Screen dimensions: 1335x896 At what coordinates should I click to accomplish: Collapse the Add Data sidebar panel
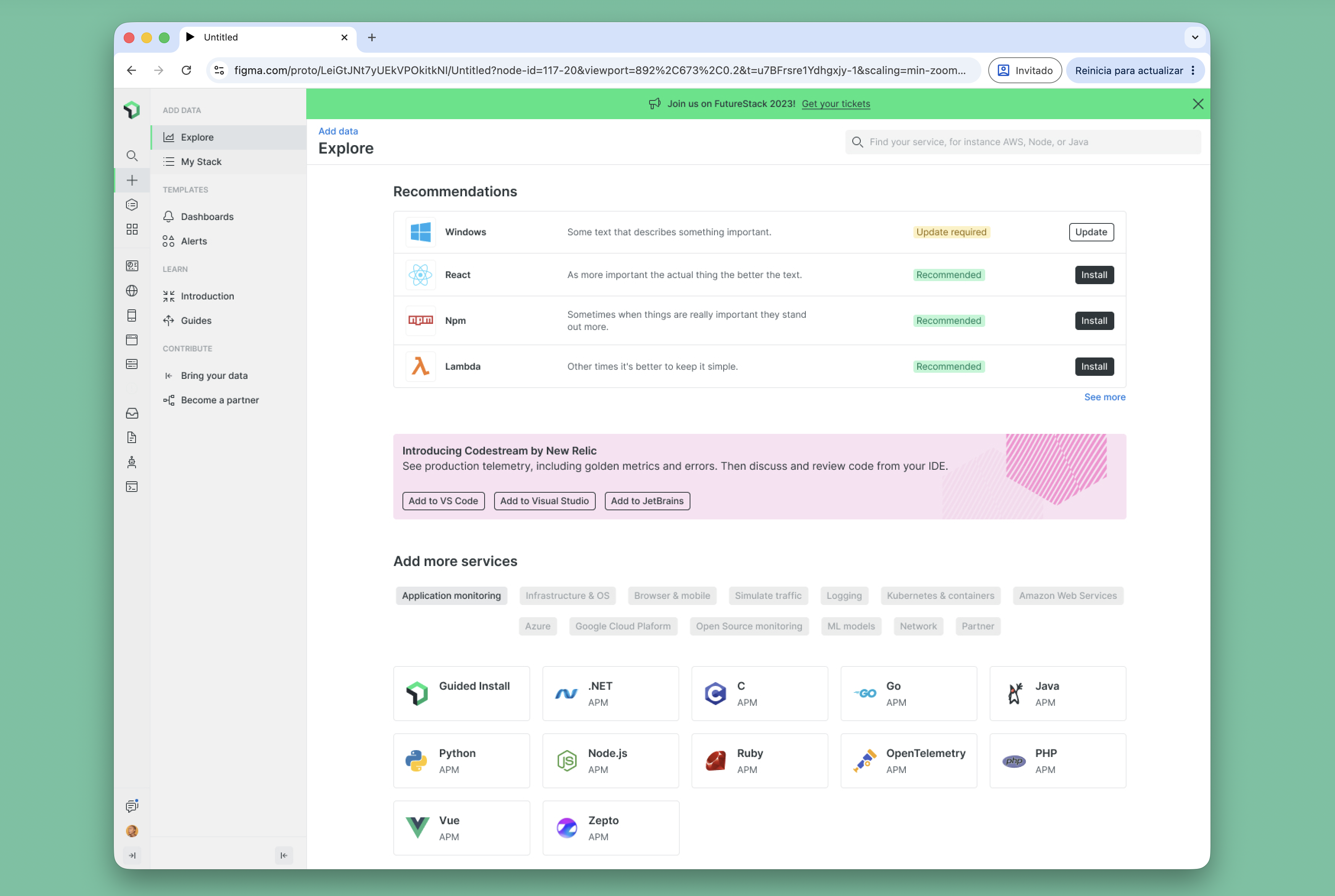point(284,856)
